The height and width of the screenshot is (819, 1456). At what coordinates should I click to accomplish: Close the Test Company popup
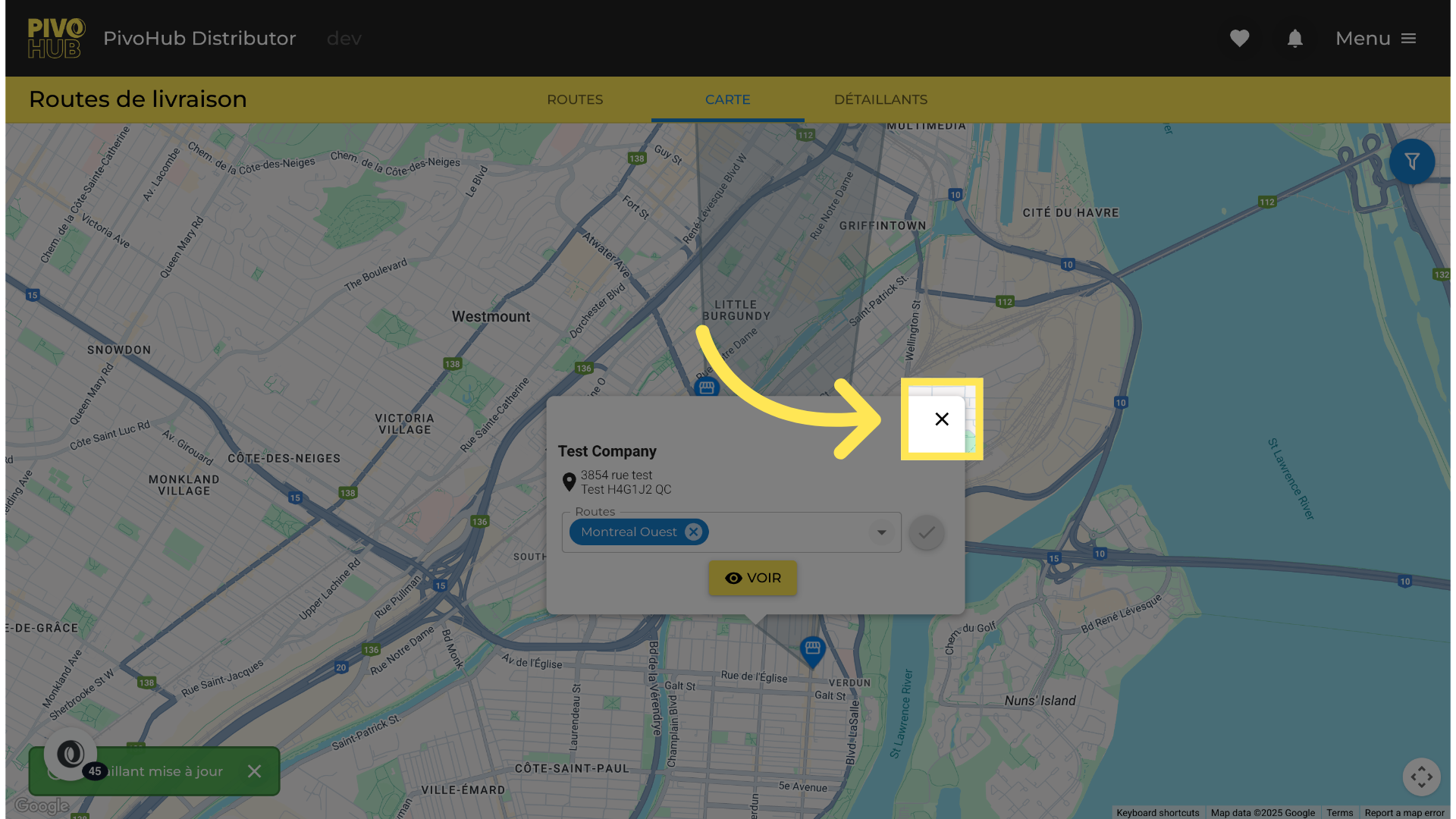click(x=941, y=419)
